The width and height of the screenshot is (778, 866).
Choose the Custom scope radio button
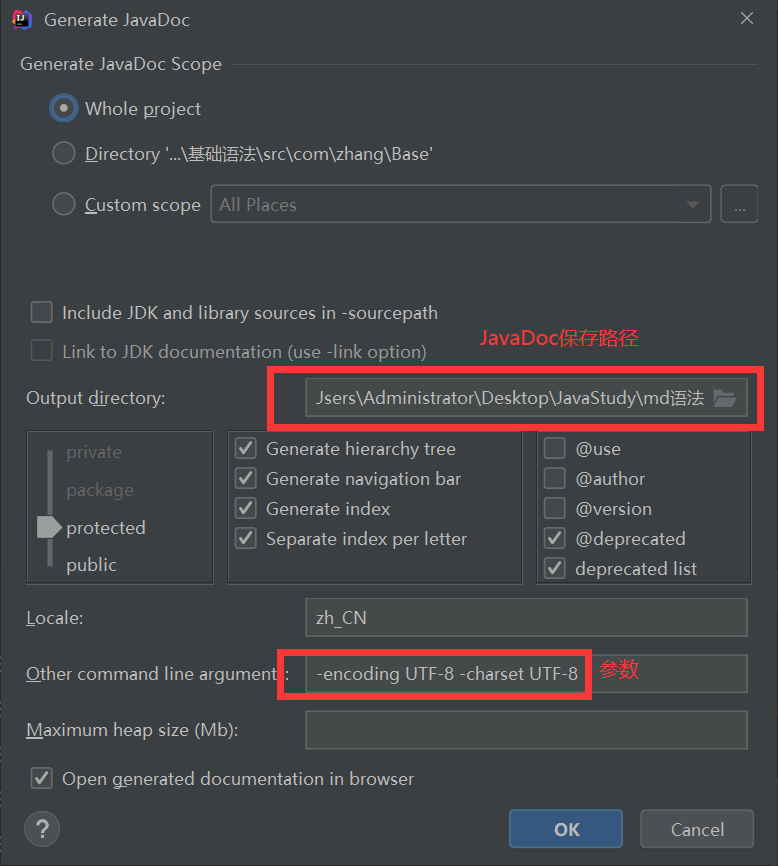coord(64,205)
